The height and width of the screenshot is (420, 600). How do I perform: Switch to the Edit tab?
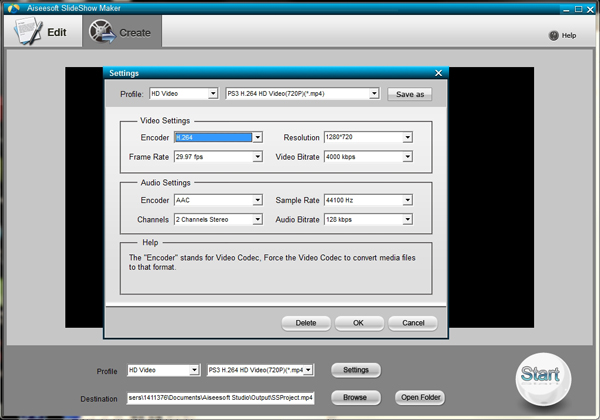click(42, 32)
